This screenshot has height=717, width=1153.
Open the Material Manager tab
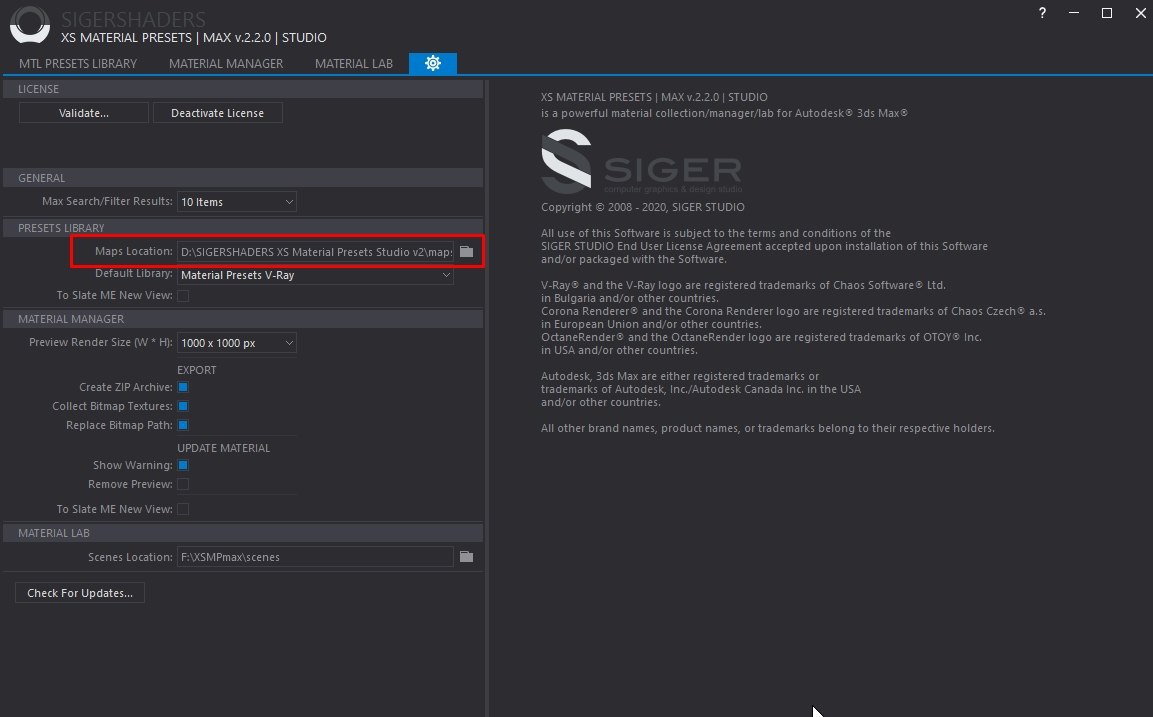click(x=226, y=63)
